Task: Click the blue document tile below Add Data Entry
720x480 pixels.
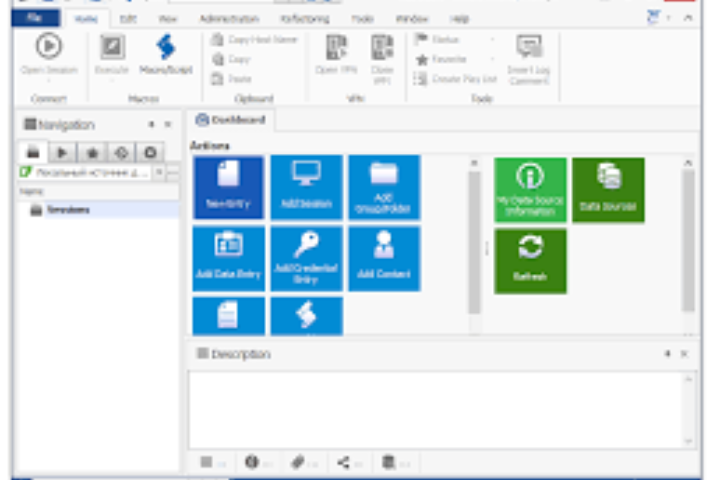Action: pos(228,316)
